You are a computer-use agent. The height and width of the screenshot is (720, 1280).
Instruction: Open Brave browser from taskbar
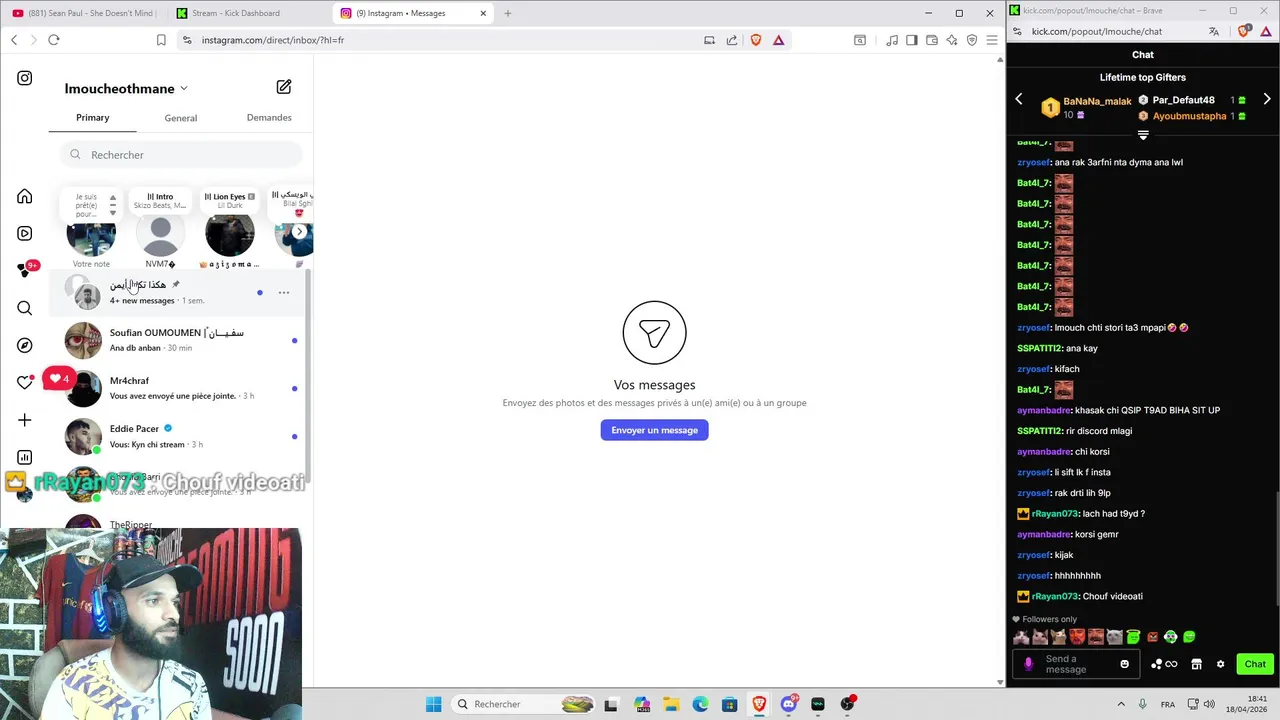point(759,704)
